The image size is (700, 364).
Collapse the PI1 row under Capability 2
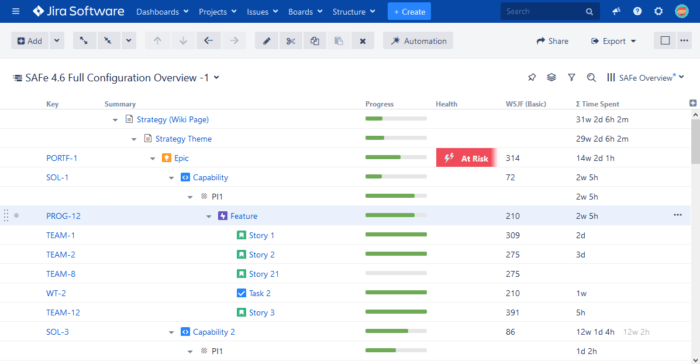tap(190, 351)
